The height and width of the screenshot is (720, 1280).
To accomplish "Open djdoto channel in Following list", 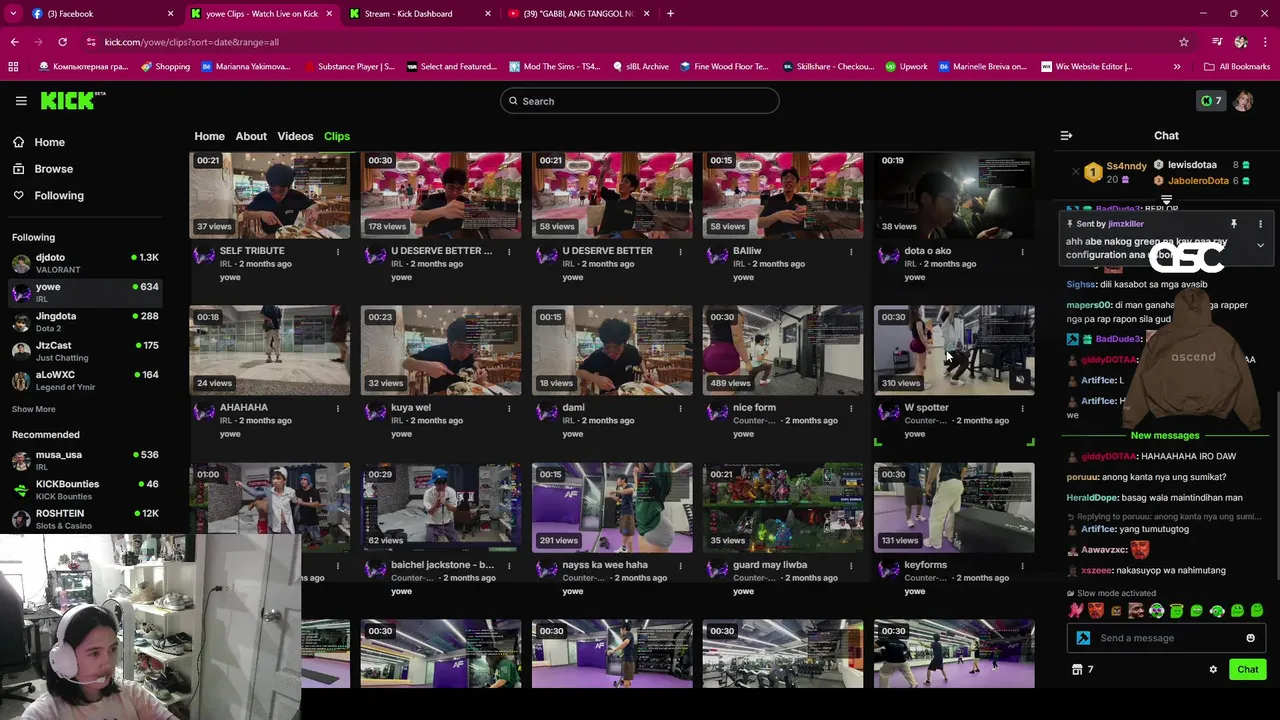I will pos(85,264).
